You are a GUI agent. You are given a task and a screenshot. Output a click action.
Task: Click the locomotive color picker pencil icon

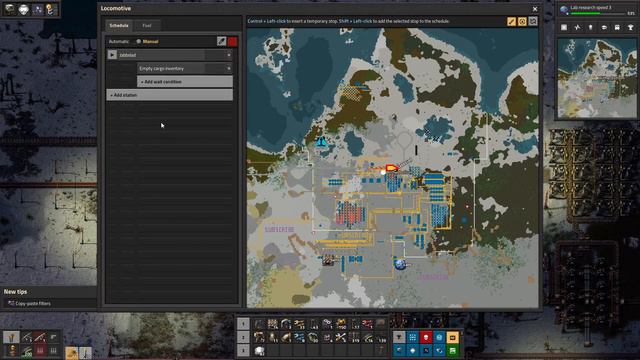[x=221, y=41]
